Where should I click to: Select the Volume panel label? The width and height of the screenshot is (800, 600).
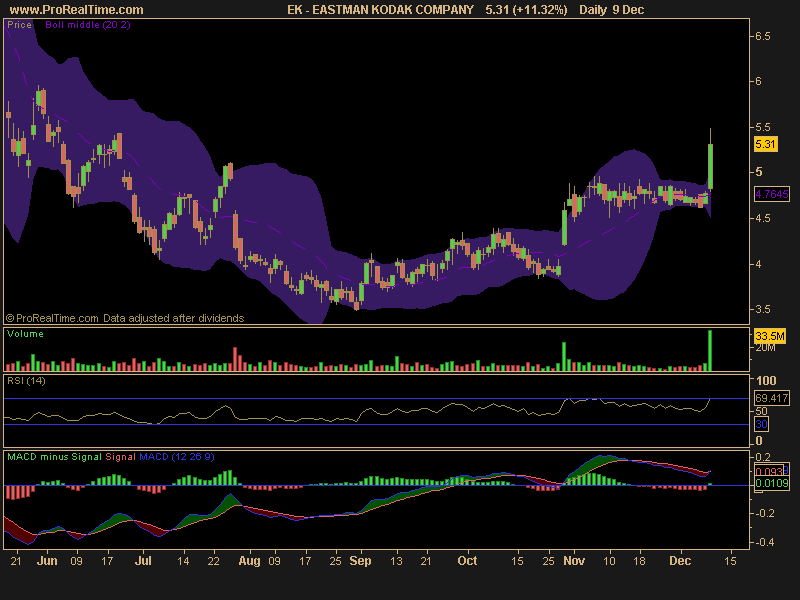click(x=26, y=334)
